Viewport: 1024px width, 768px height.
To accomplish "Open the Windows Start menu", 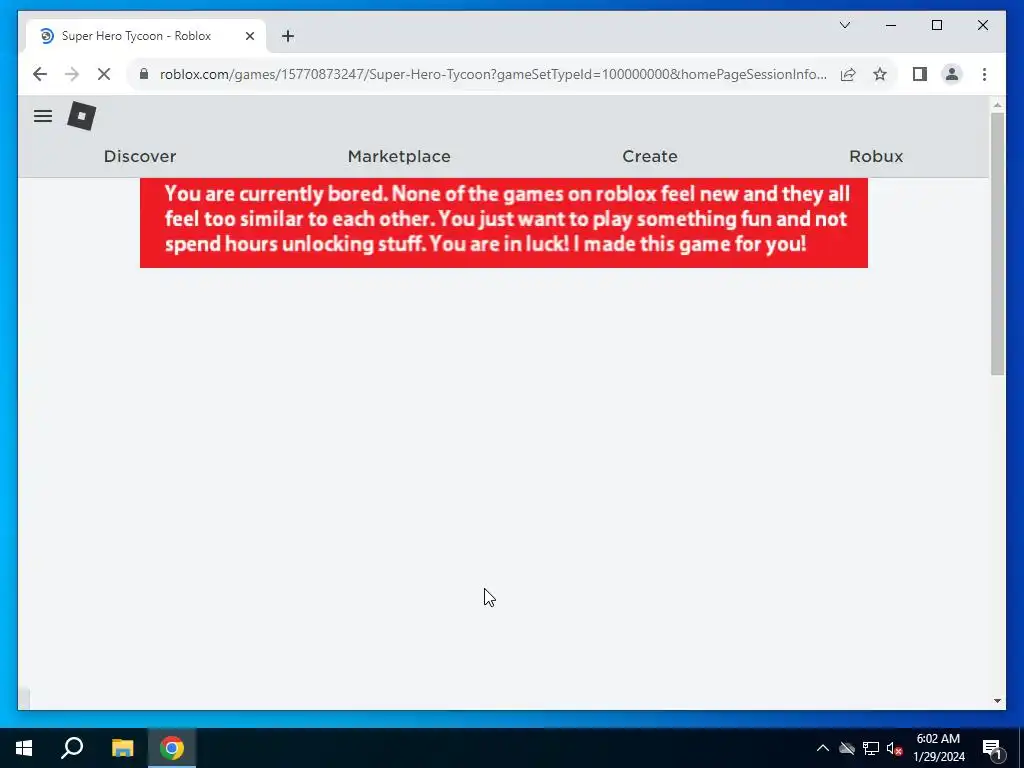I will [x=24, y=748].
